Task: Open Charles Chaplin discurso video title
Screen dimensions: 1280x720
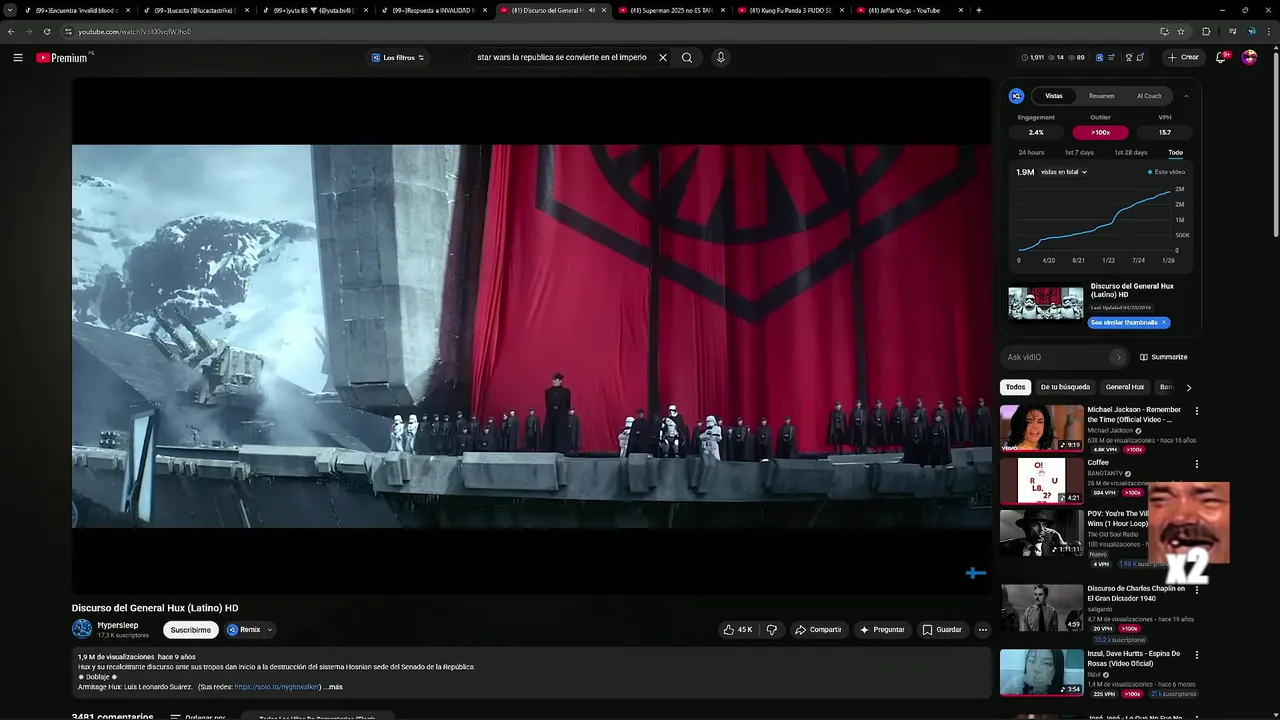Action: [x=1136, y=593]
